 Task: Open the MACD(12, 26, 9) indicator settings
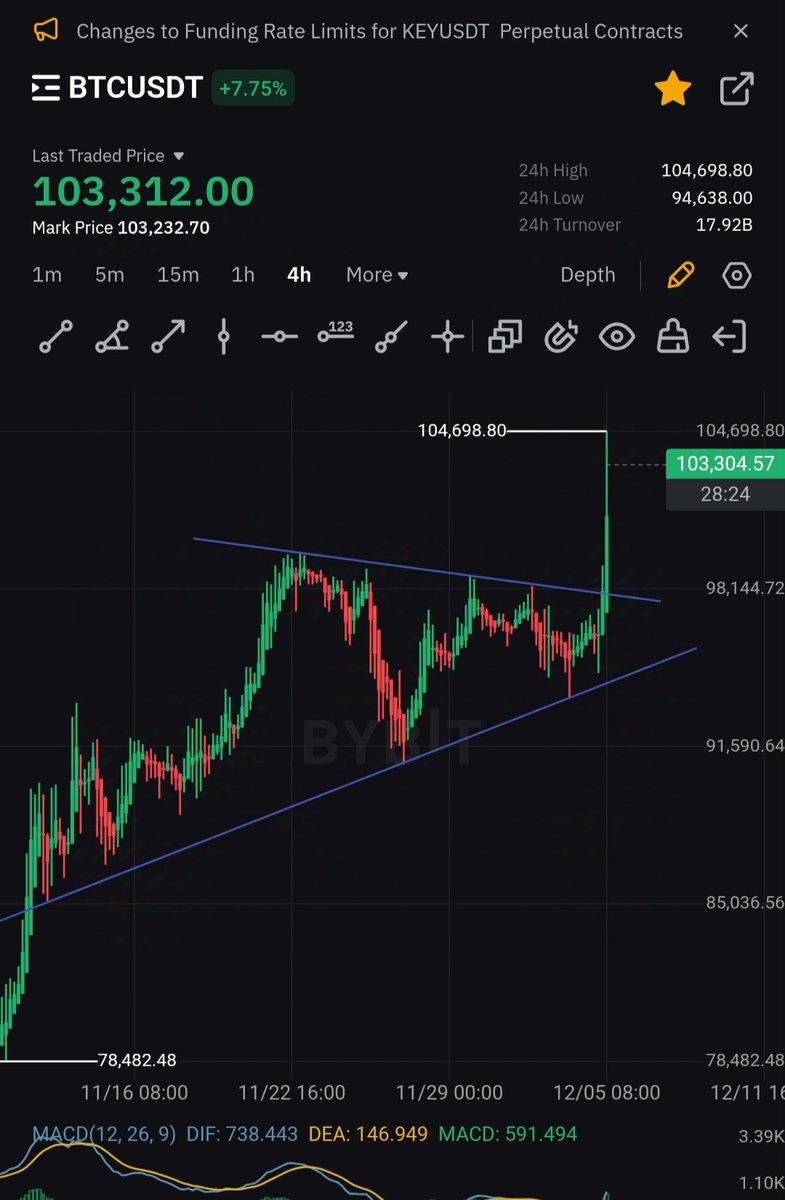coord(104,1134)
